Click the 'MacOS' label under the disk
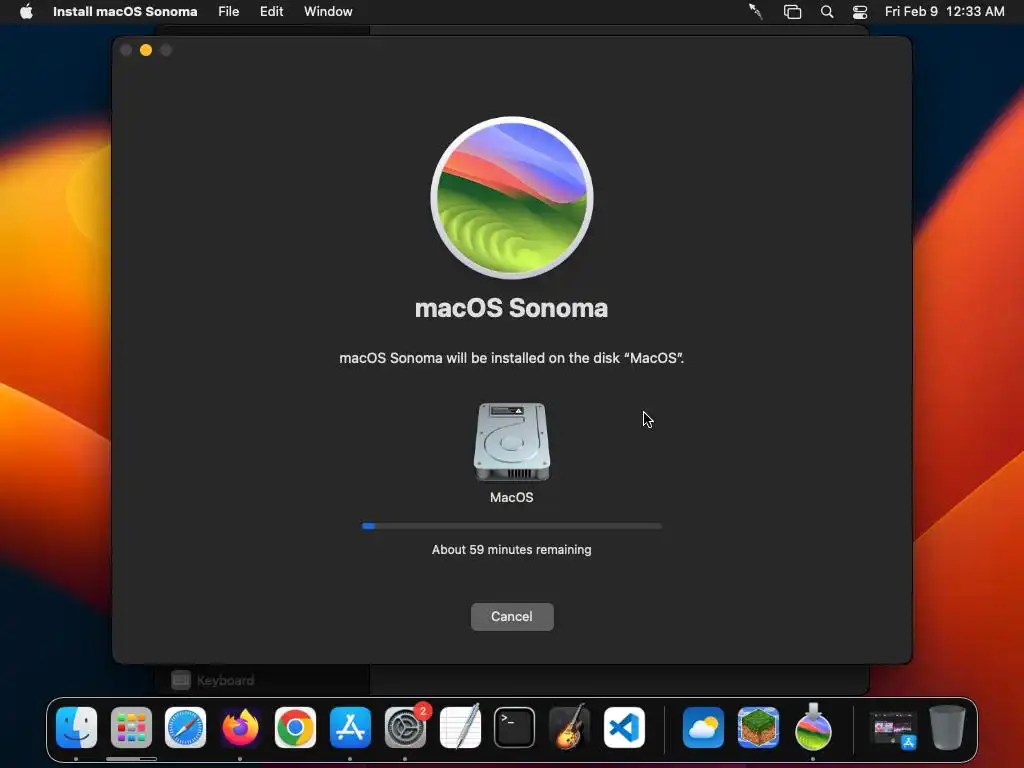The image size is (1024, 768). [x=511, y=498]
